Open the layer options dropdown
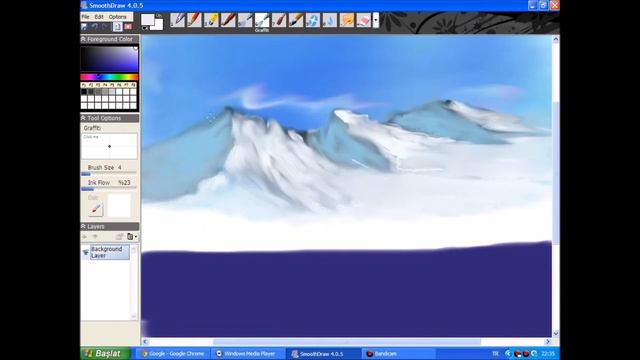This screenshot has height=360, width=640. point(132,237)
